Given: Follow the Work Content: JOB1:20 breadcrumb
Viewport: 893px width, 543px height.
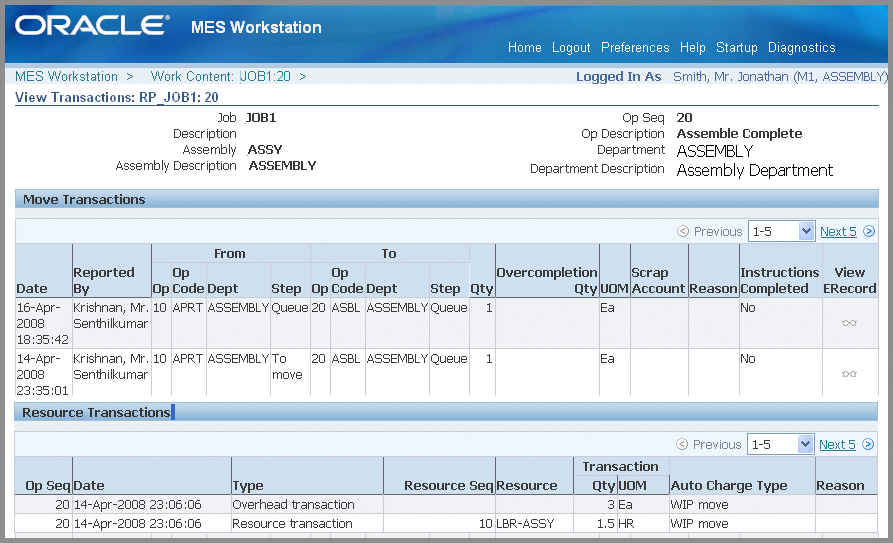Looking at the screenshot, I should [220, 76].
